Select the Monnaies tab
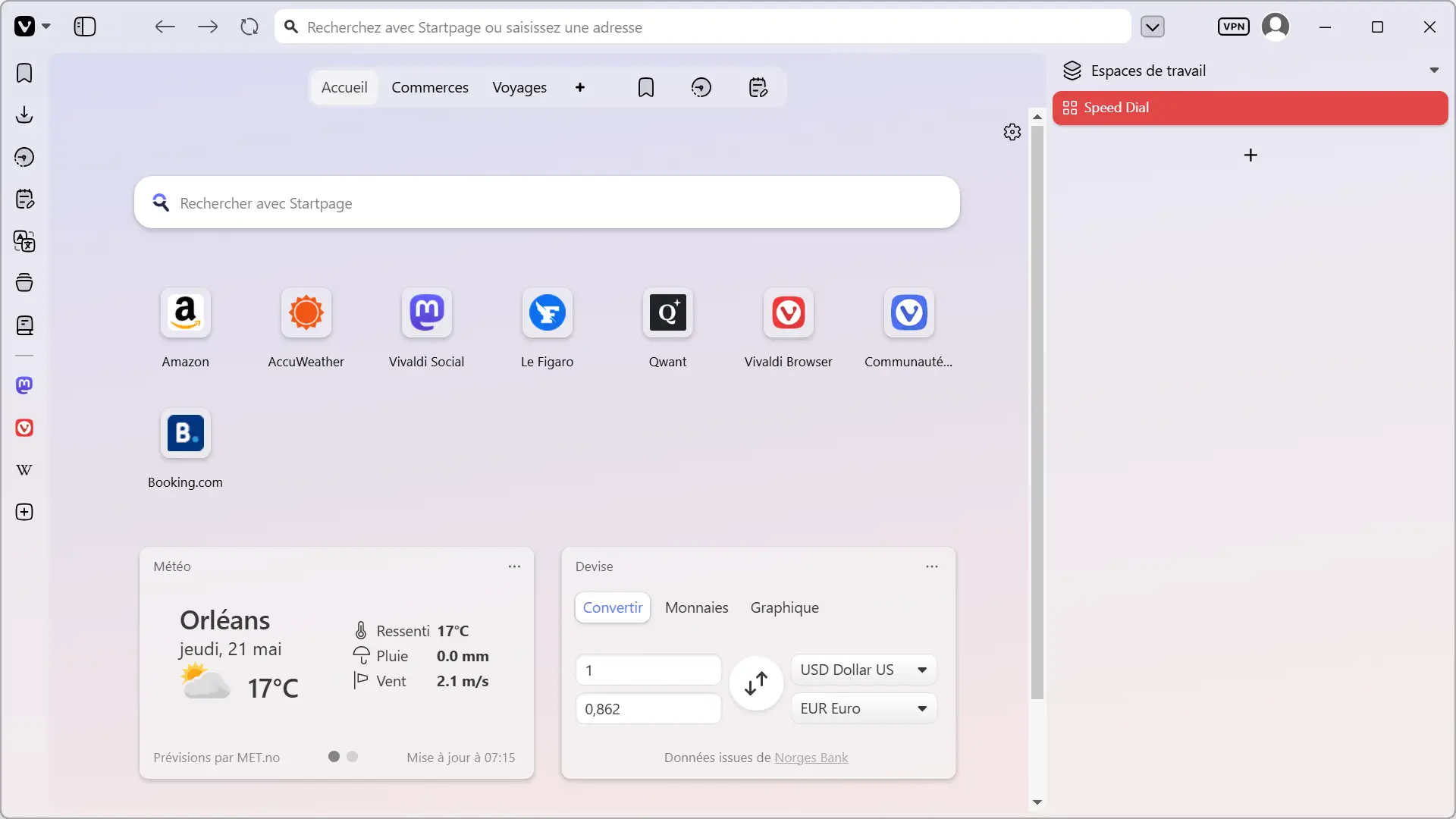Viewport: 1456px width, 819px height. point(697,607)
